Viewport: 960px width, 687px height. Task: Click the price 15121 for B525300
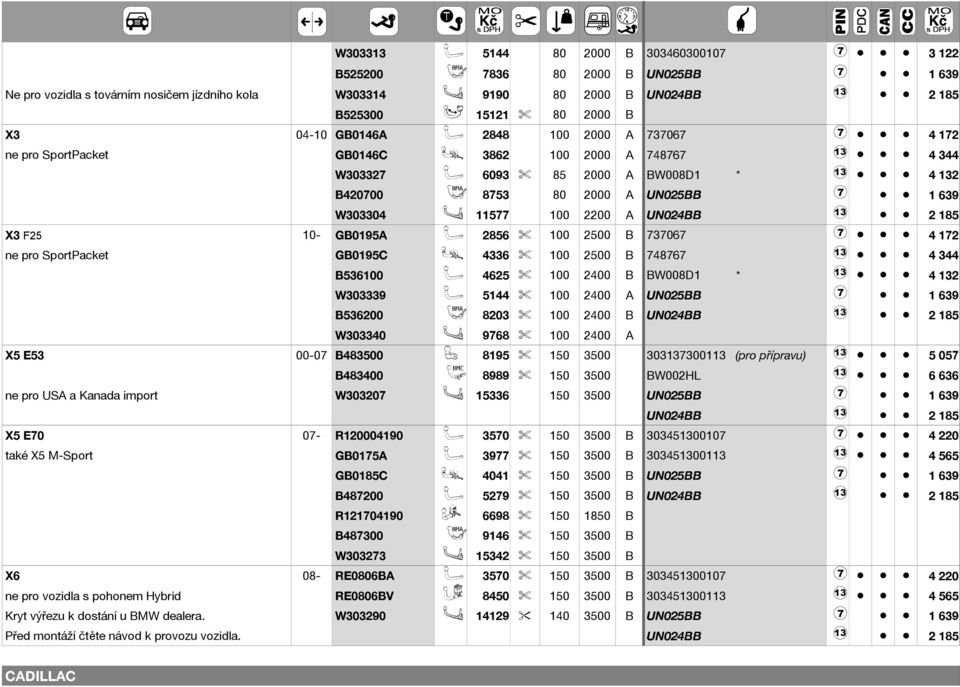[492, 114]
